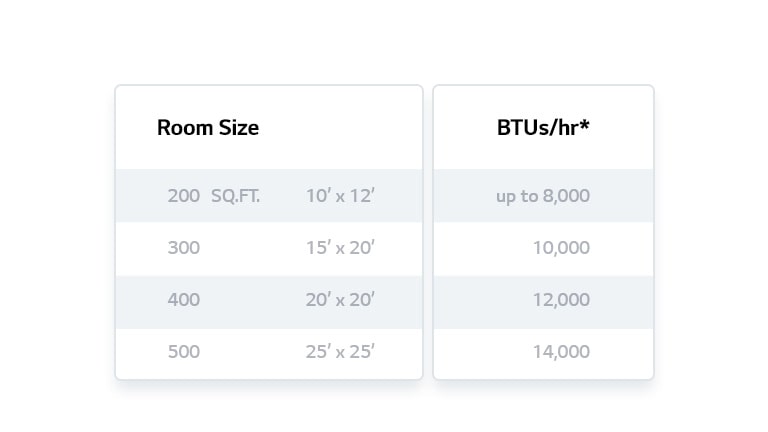Click the 15' x 20' dimensions cell
Image resolution: width=768 pixels, height=432 pixels.
[340, 248]
